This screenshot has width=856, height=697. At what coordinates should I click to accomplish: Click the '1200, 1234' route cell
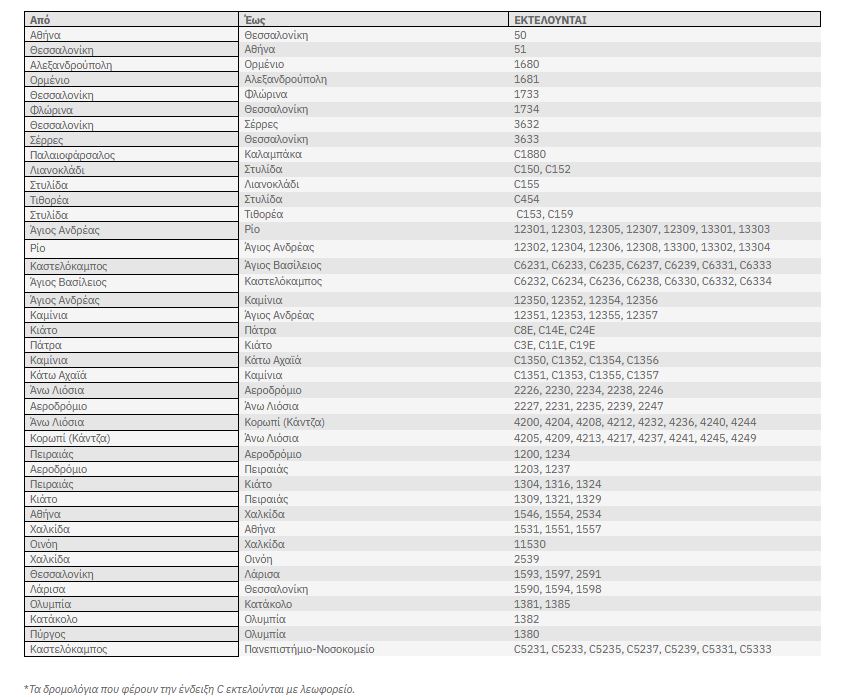(541, 454)
